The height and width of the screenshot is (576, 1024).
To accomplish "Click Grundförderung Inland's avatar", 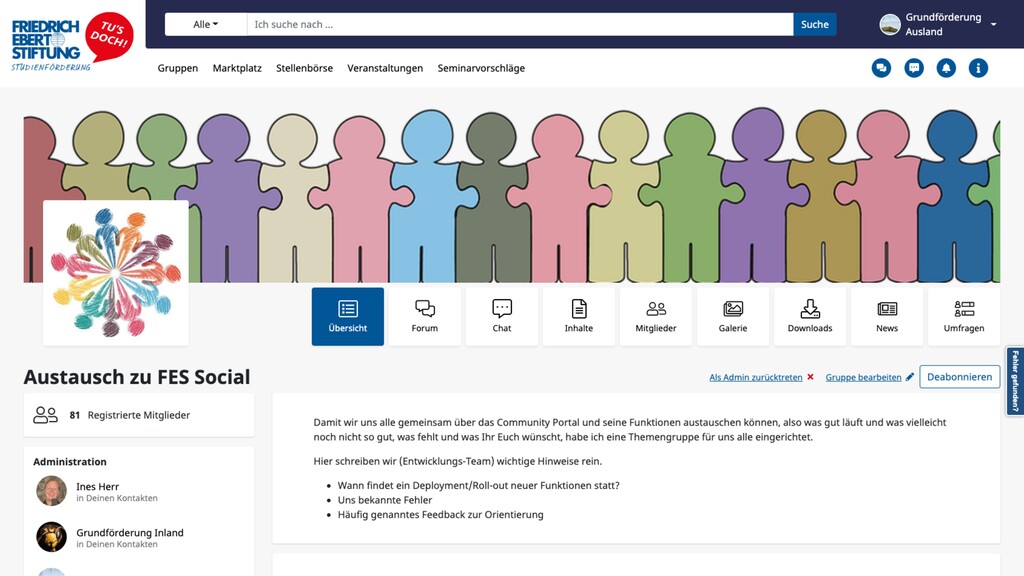I will pyautogui.click(x=52, y=537).
